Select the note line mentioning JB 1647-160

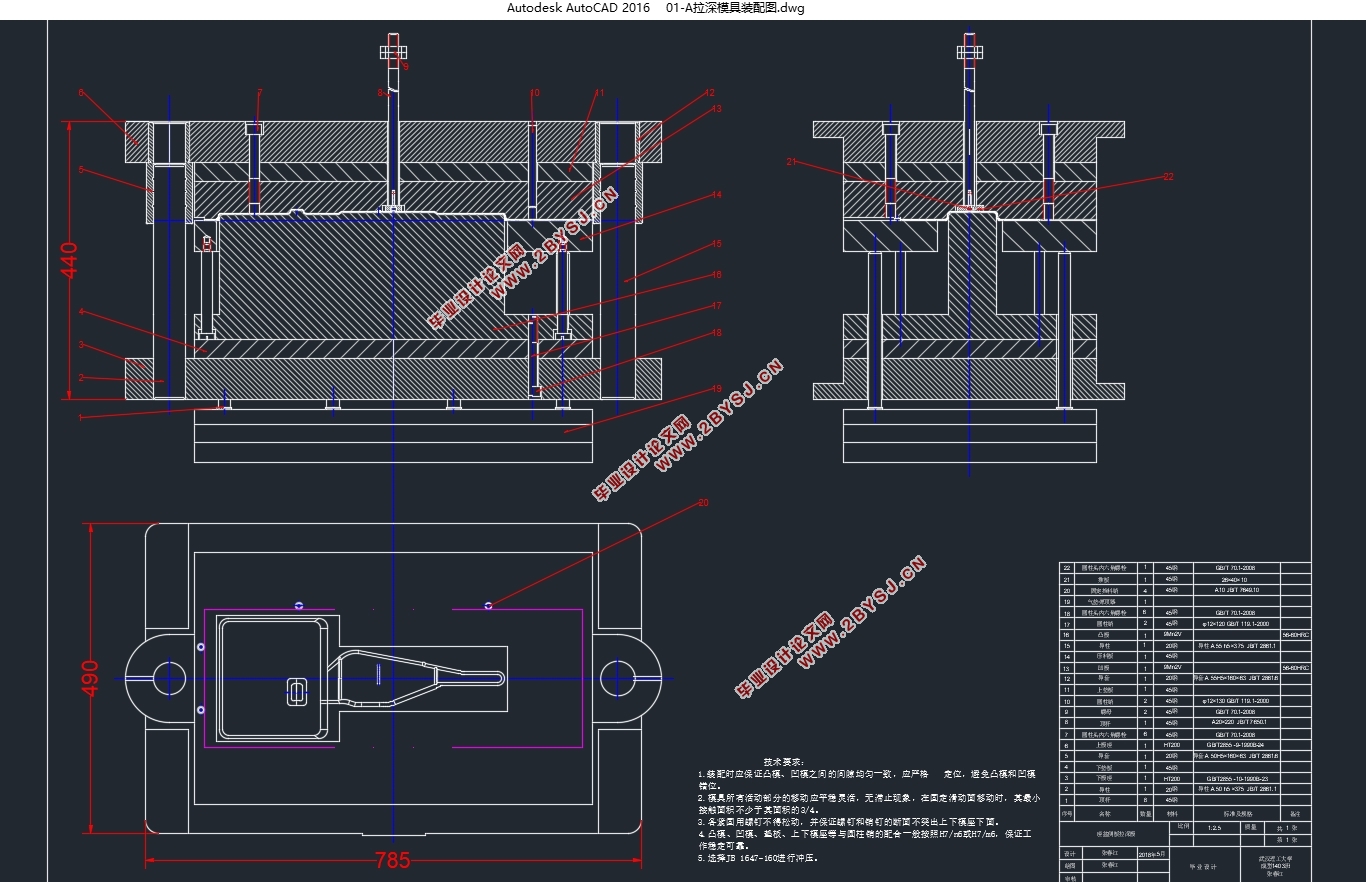758,858
